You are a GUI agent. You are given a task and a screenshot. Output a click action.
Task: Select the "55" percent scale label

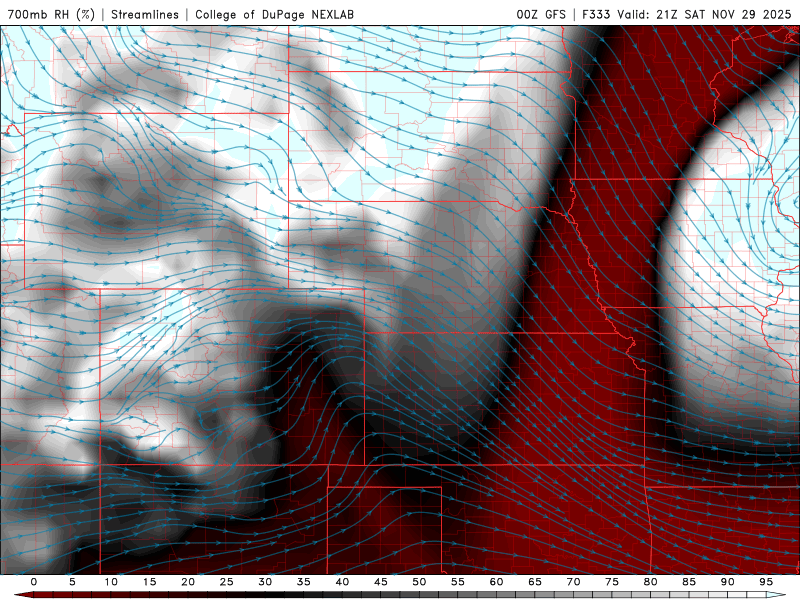pos(458,582)
